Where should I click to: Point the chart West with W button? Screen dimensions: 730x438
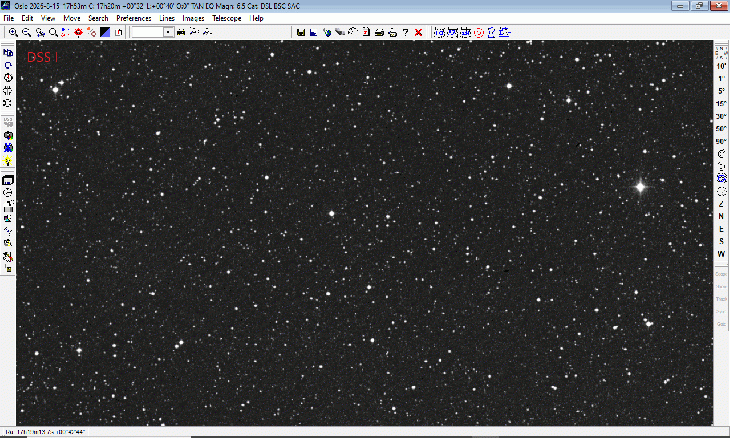pyautogui.click(x=721, y=254)
